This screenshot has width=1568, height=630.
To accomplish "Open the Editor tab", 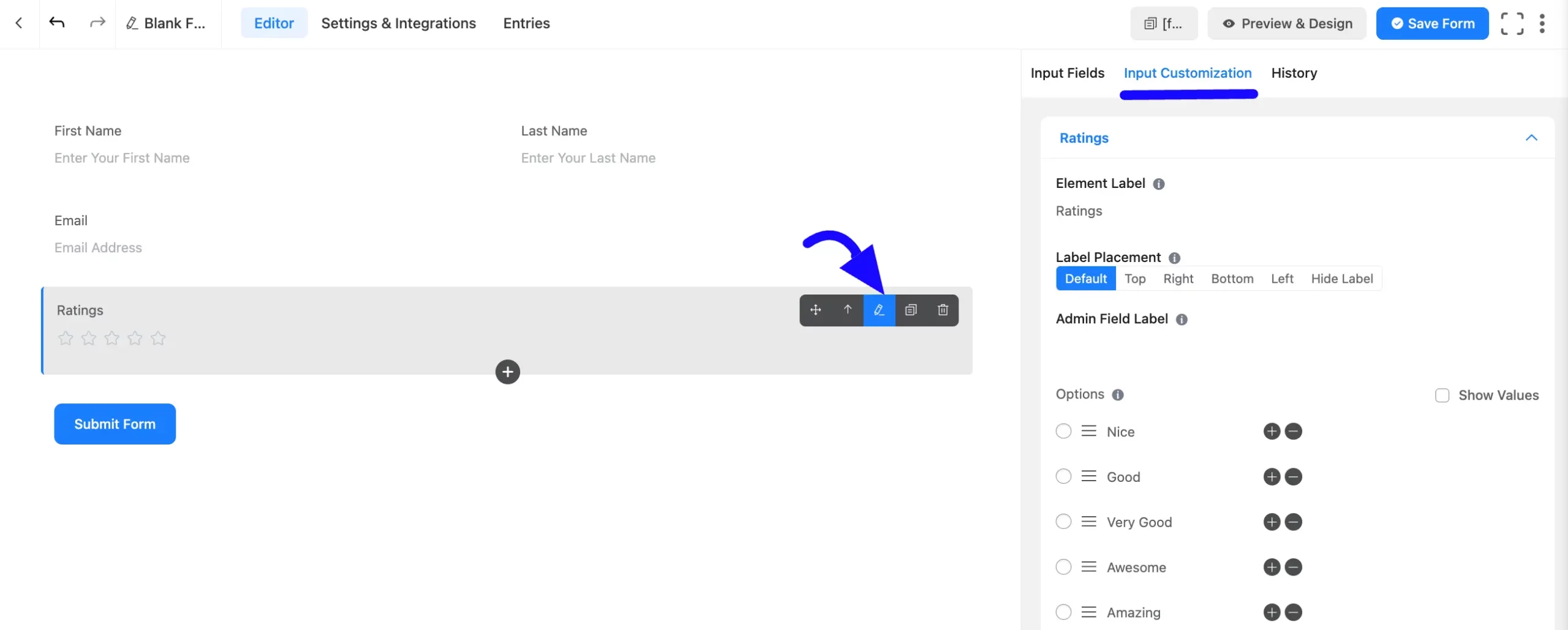I will click(x=274, y=23).
